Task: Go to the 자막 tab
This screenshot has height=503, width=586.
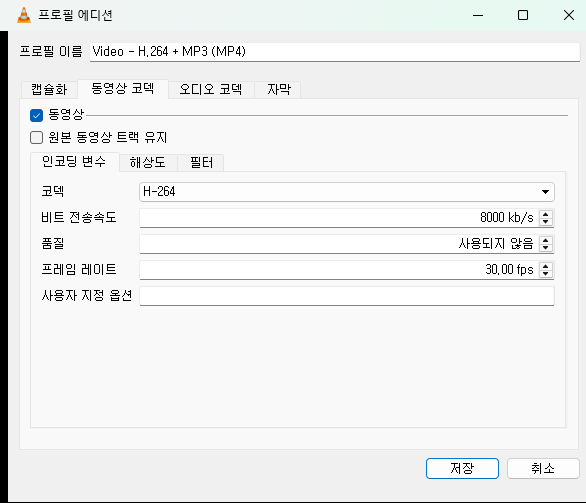Action: (x=278, y=90)
